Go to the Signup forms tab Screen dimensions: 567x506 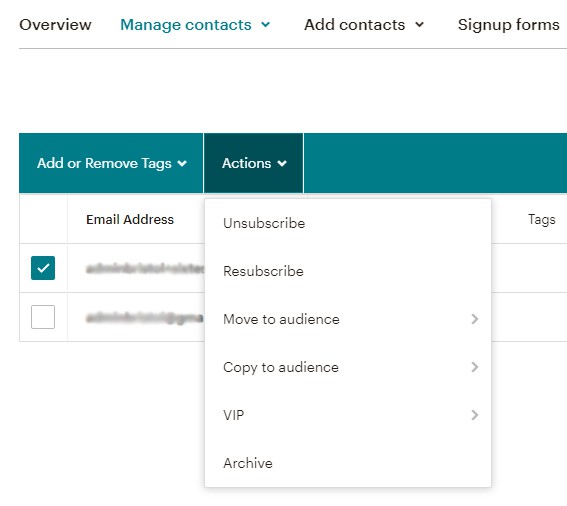(x=508, y=25)
